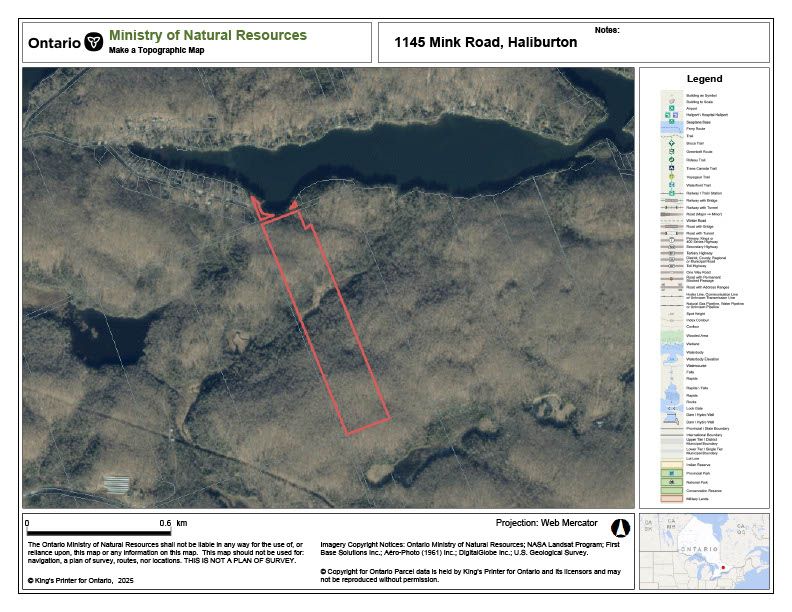Viewport: 792px width, 612px height.
Task: Click the Railway / Train Station legend icon
Action: [x=672, y=193]
